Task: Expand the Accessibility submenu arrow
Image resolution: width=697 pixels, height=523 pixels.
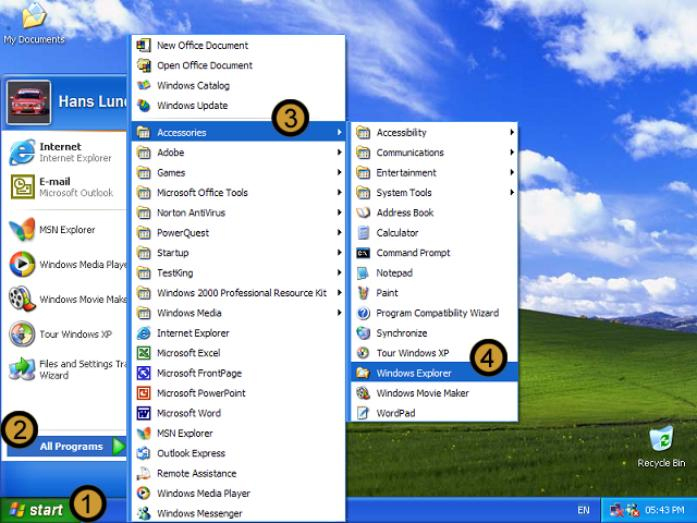Action: tap(512, 132)
